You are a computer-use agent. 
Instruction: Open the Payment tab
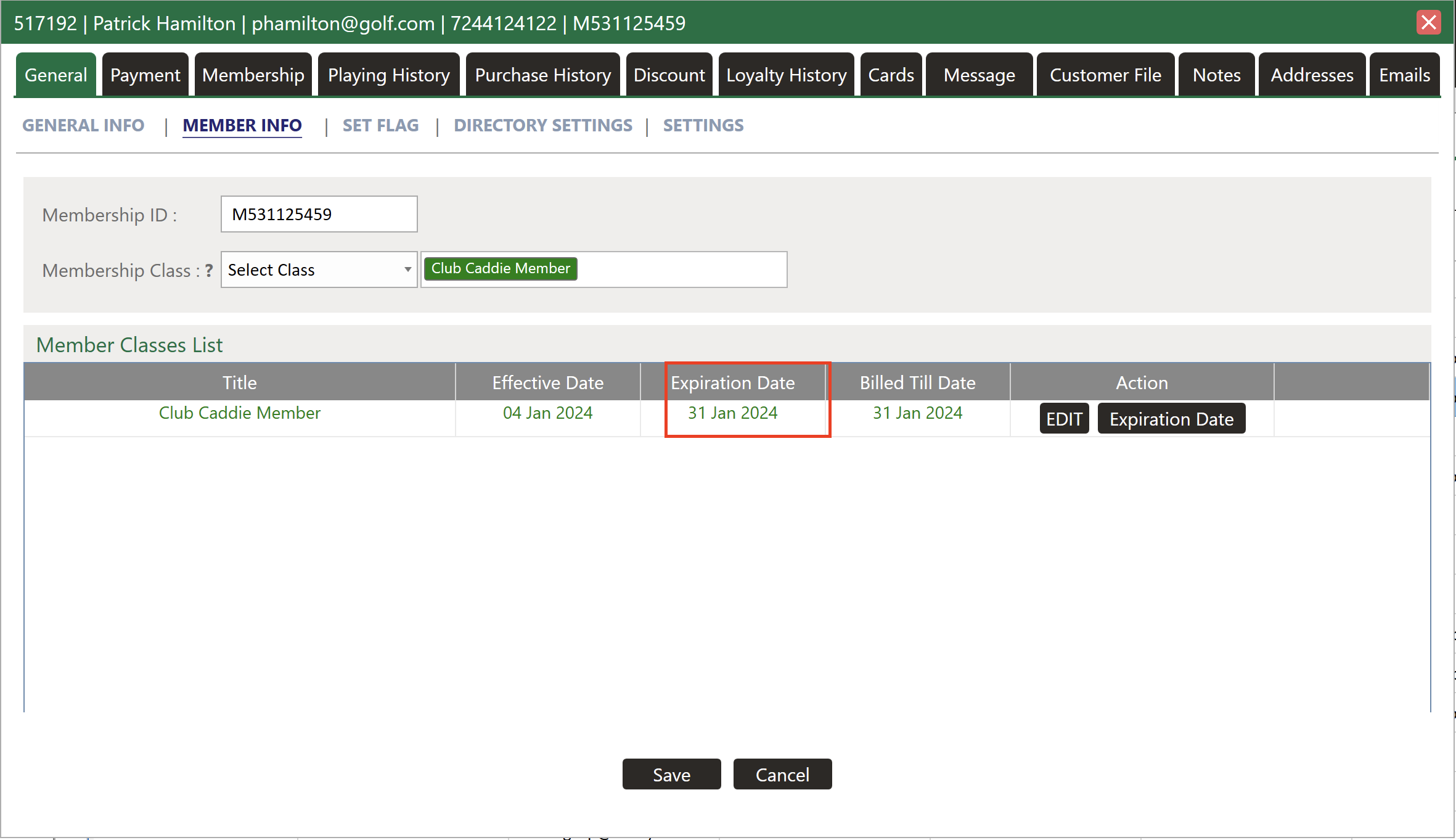(145, 75)
